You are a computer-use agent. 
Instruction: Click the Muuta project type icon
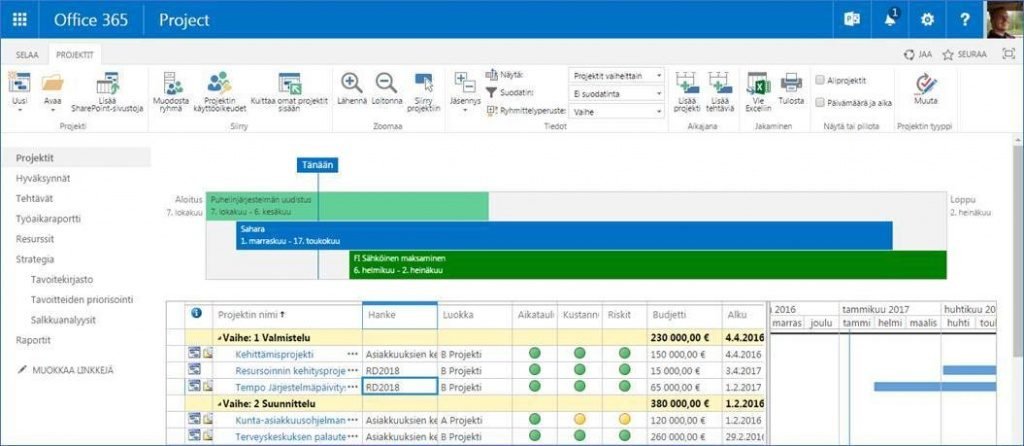(x=926, y=84)
